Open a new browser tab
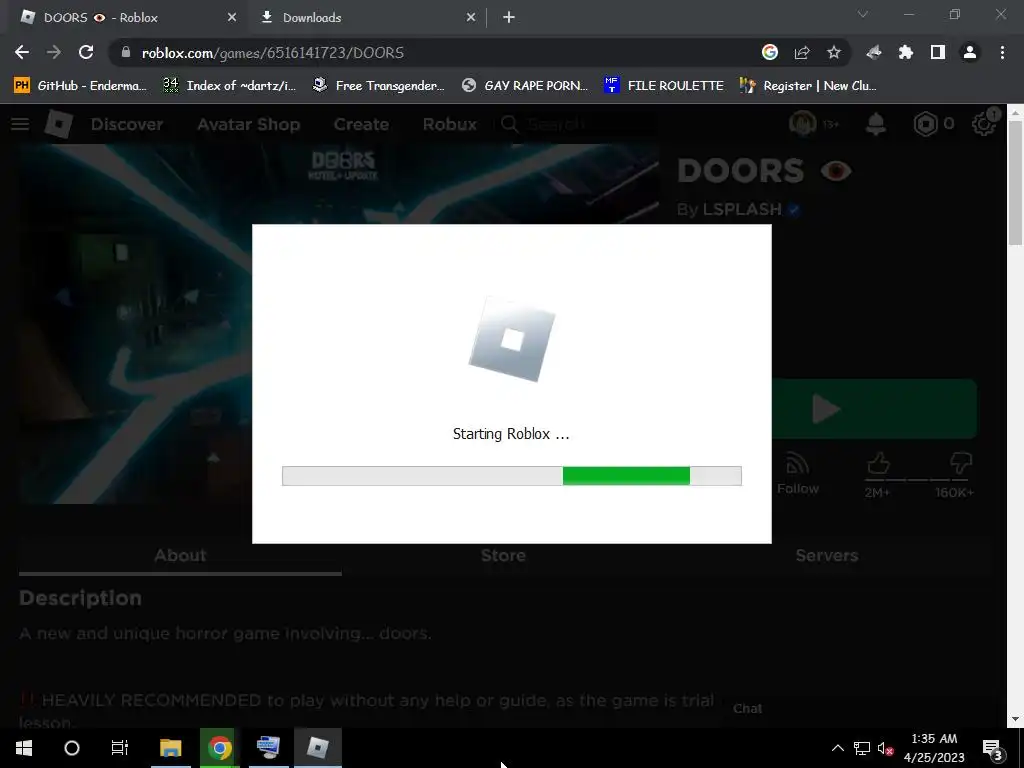Viewport: 1024px width, 768px height. point(509,18)
